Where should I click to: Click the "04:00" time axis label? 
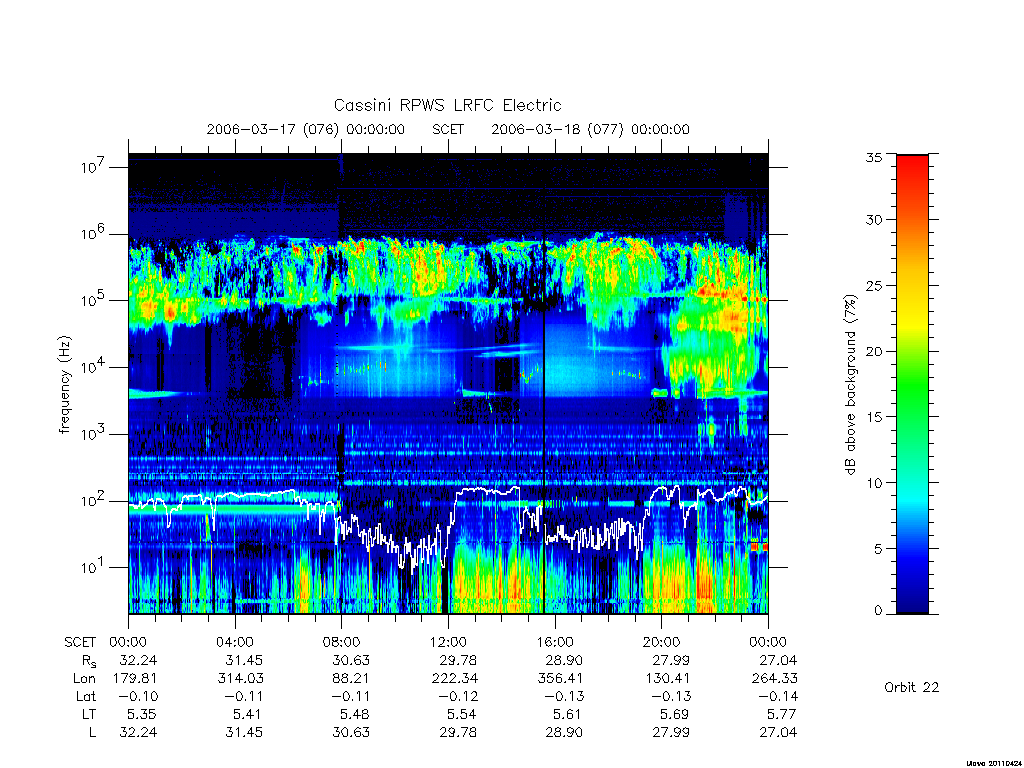[234, 642]
